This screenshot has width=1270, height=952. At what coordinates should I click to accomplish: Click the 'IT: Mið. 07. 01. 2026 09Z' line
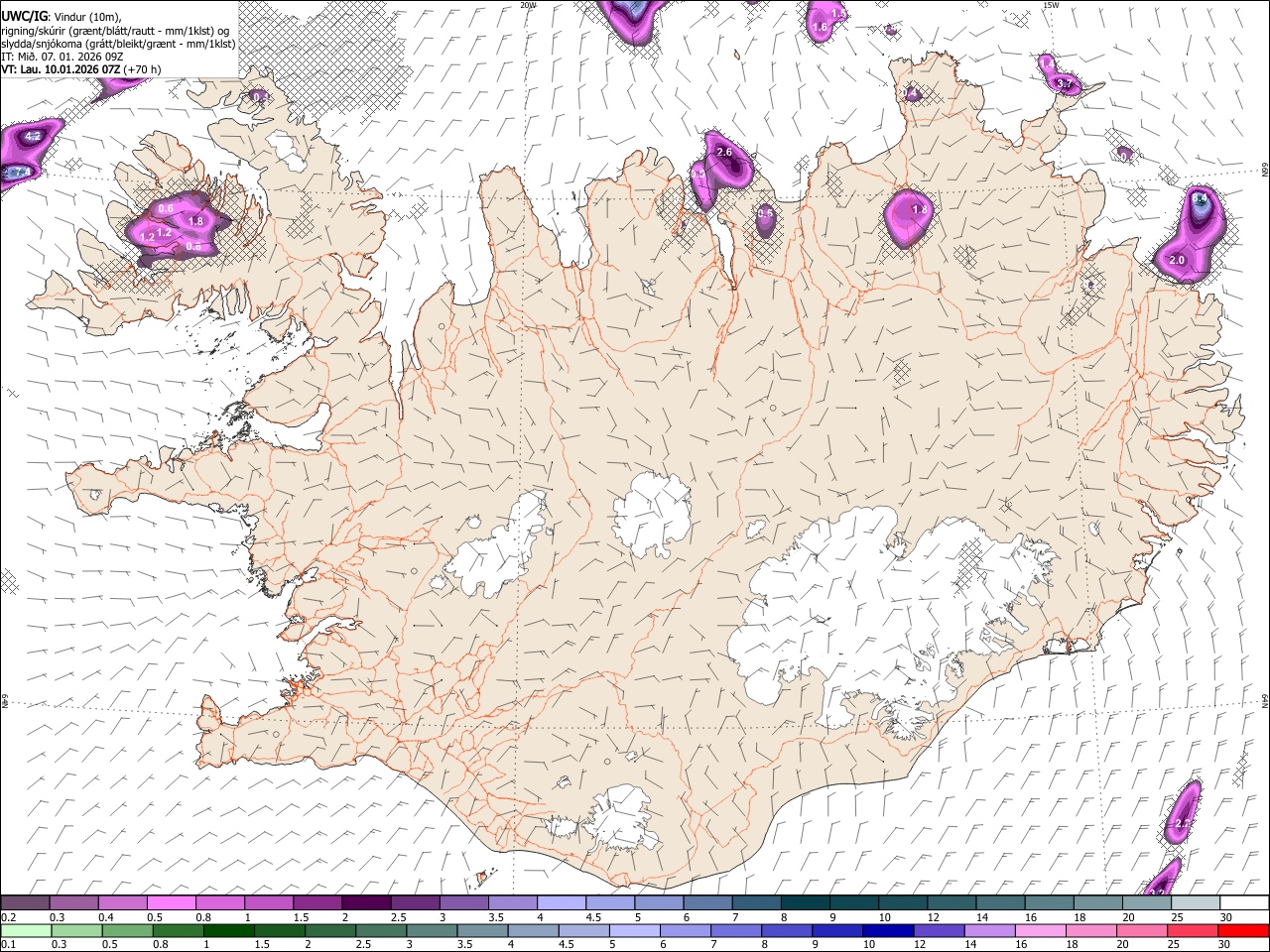pos(62,57)
